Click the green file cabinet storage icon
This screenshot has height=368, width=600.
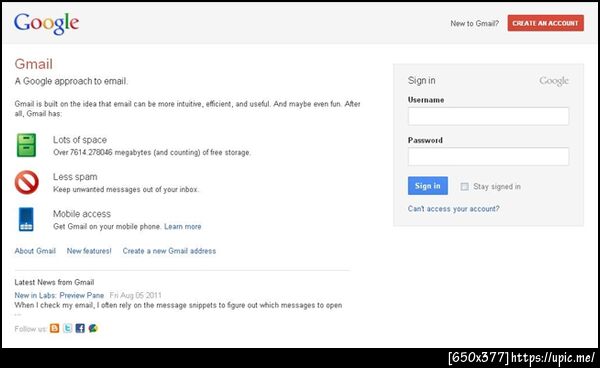26,145
